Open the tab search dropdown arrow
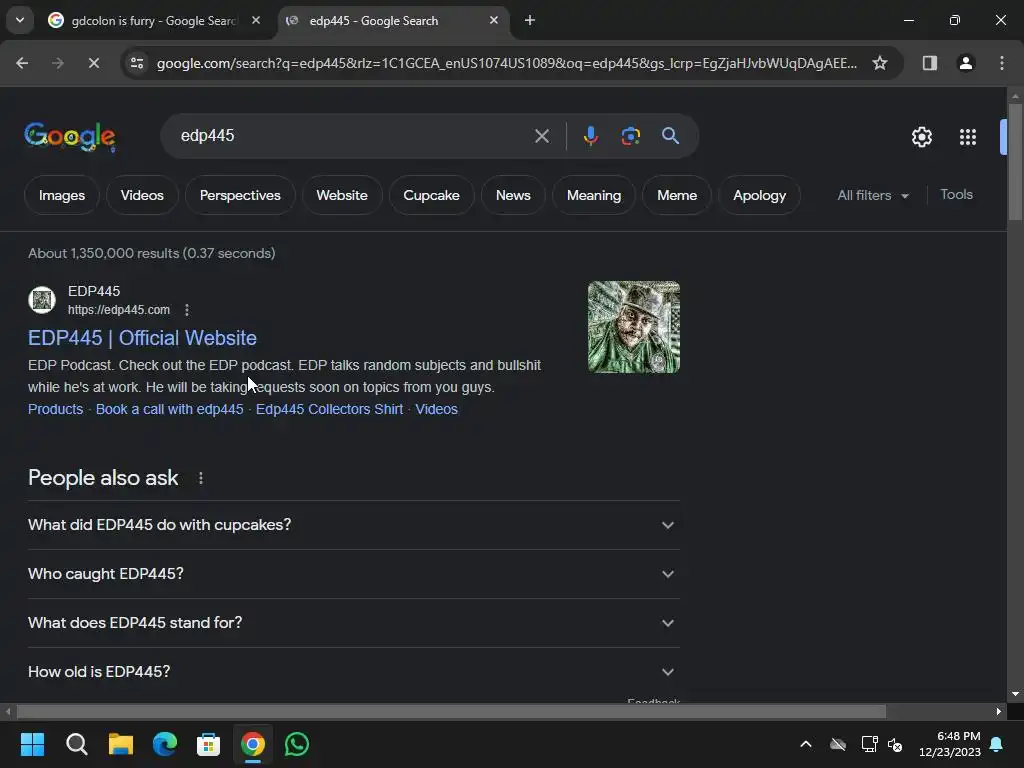Viewport: 1024px width, 768px height. (x=20, y=20)
